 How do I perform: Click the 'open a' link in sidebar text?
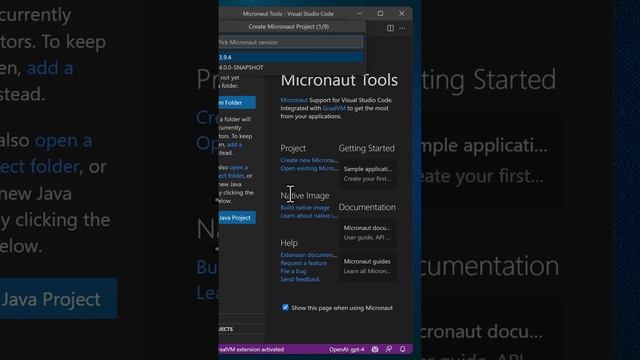[239, 167]
